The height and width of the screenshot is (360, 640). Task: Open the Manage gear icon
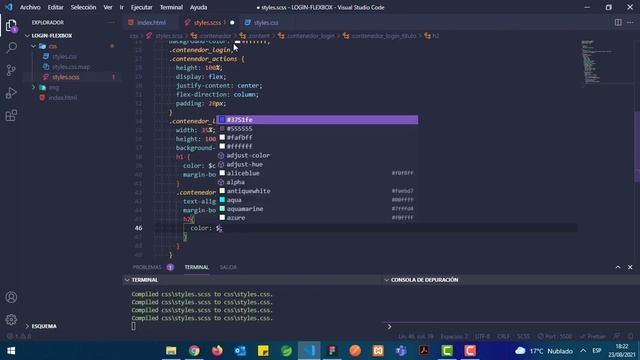pyautogui.click(x=11, y=319)
